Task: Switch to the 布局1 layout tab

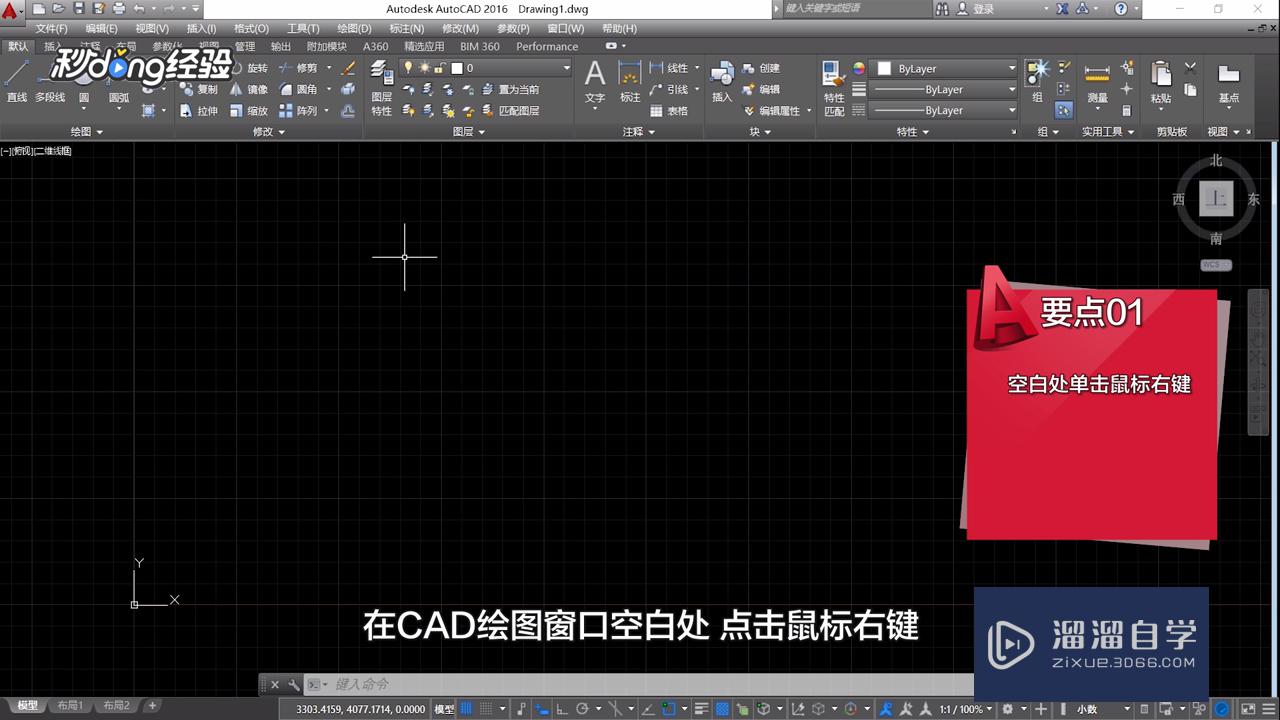Action: pyautogui.click(x=70, y=705)
